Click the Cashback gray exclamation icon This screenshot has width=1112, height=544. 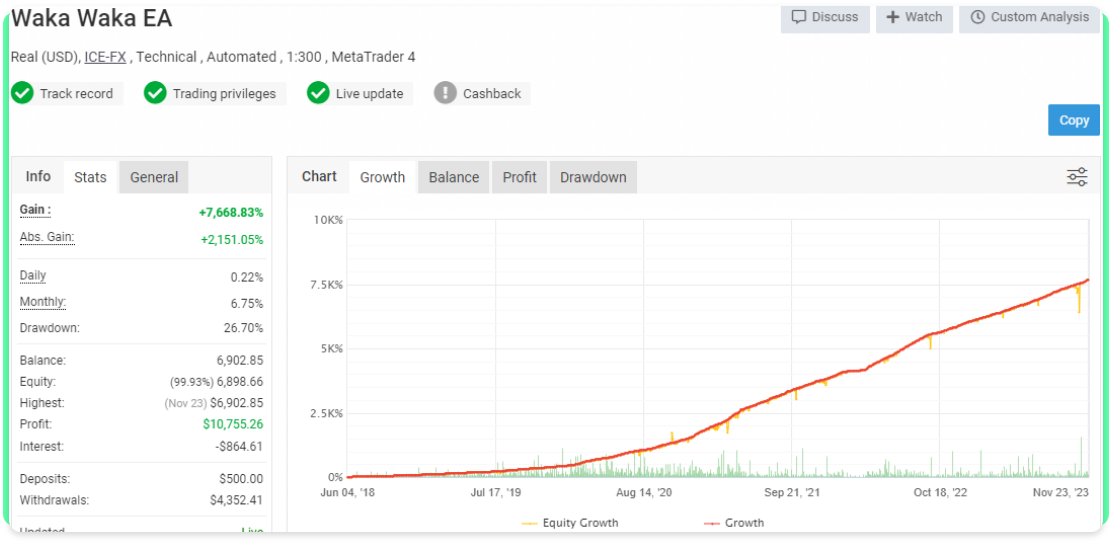coord(445,93)
